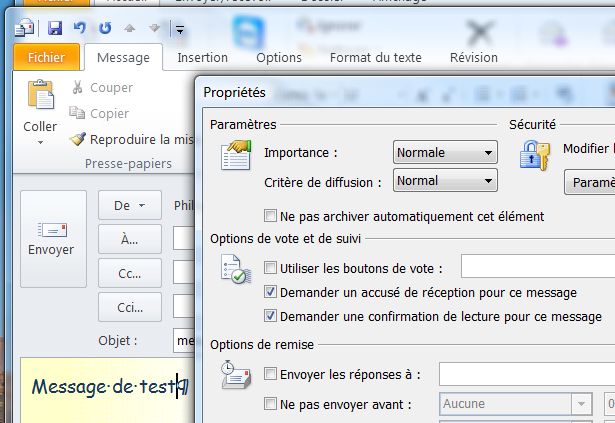
Task: Expand the Coller paste options arrow
Action: click(x=40, y=142)
